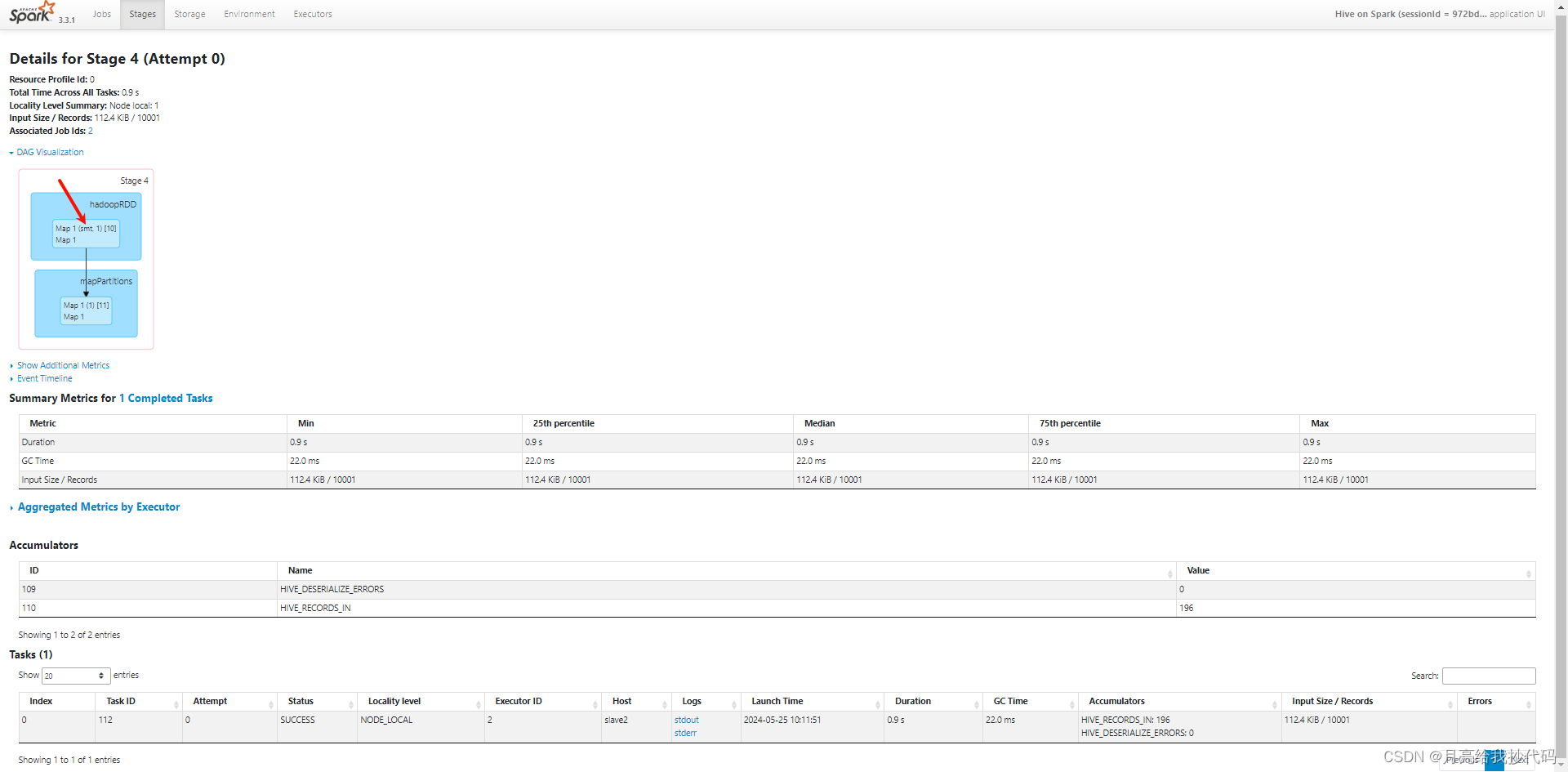Click accumulator ID 109 cell
The width and height of the screenshot is (1568, 772).
click(x=148, y=589)
